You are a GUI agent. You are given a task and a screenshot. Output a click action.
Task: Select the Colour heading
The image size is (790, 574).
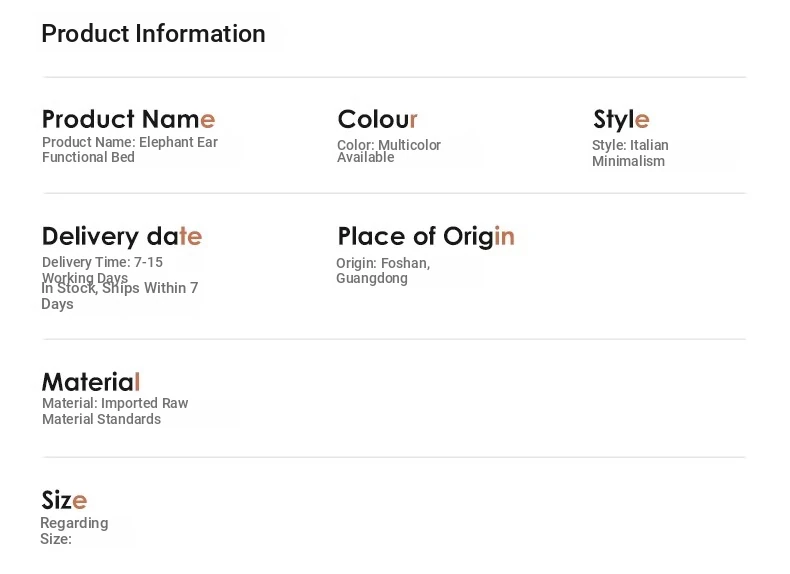tap(377, 119)
